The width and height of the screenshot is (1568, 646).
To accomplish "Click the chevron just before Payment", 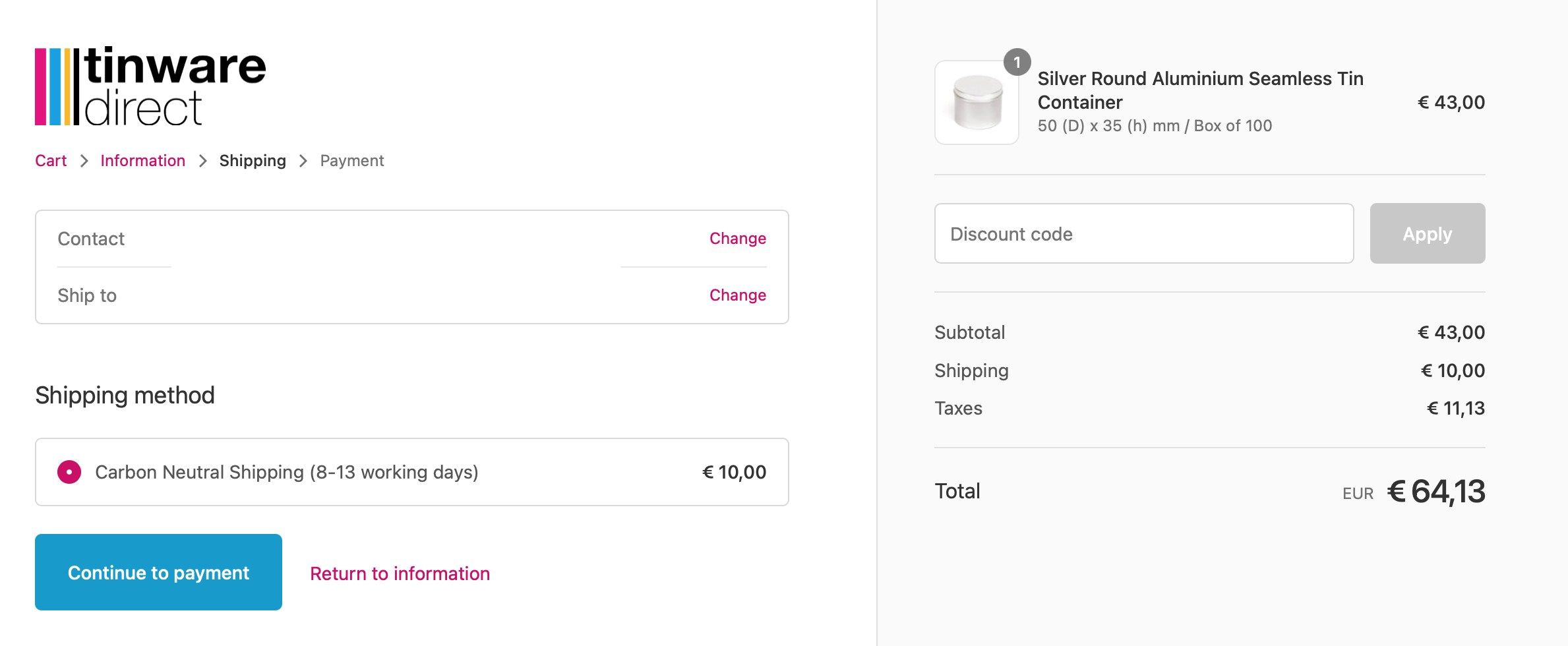I will [303, 161].
